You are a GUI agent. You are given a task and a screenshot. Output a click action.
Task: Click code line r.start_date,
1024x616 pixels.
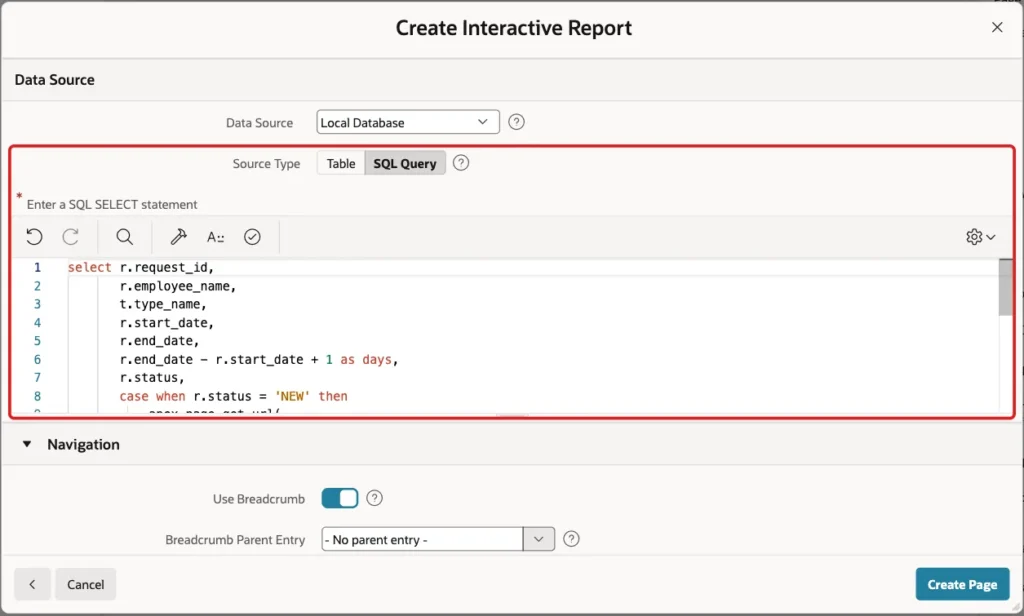(167, 323)
